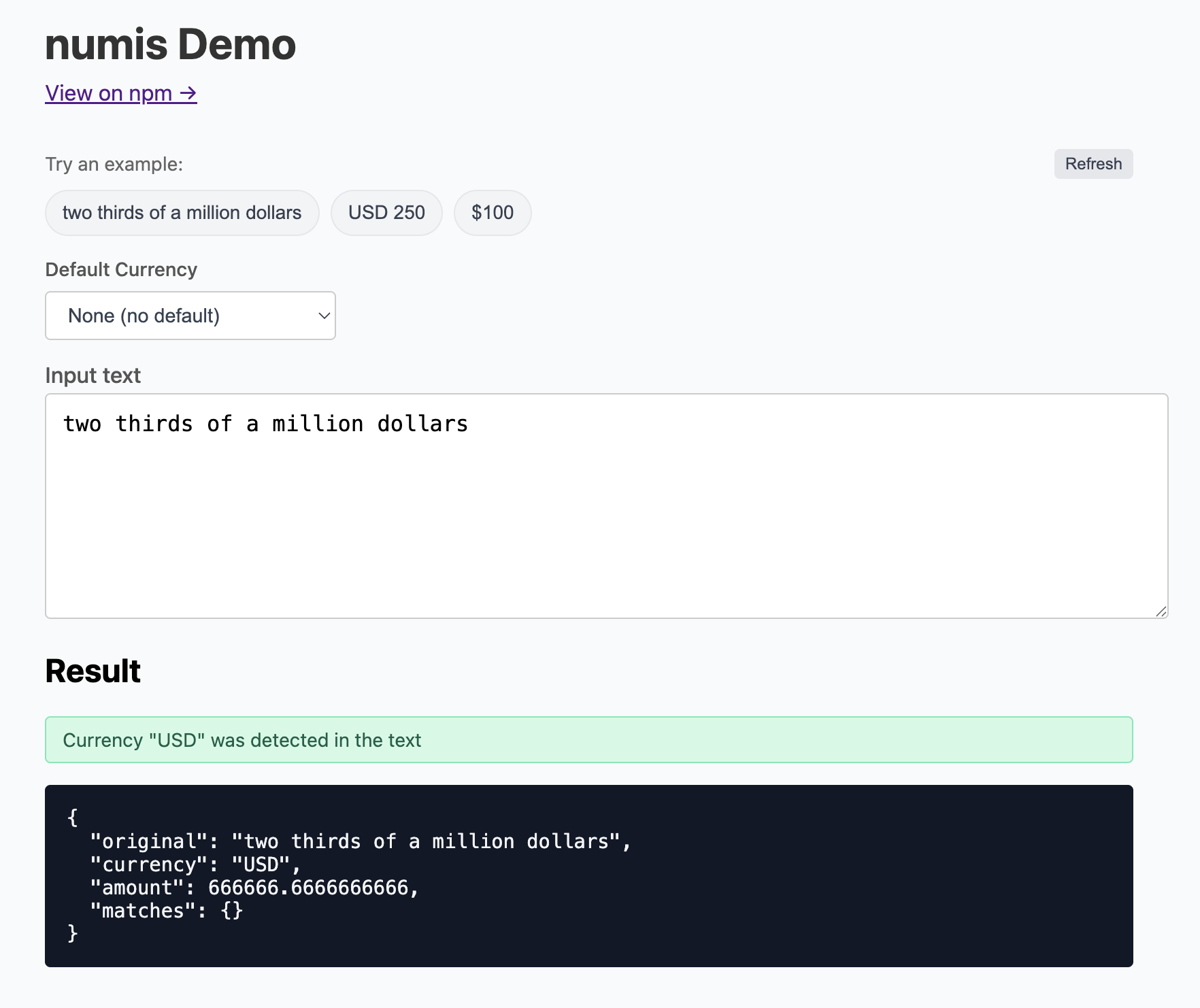Viewport: 1200px width, 1008px height.
Task: Select the "two thirds of a million dollars" example
Action: tap(182, 212)
